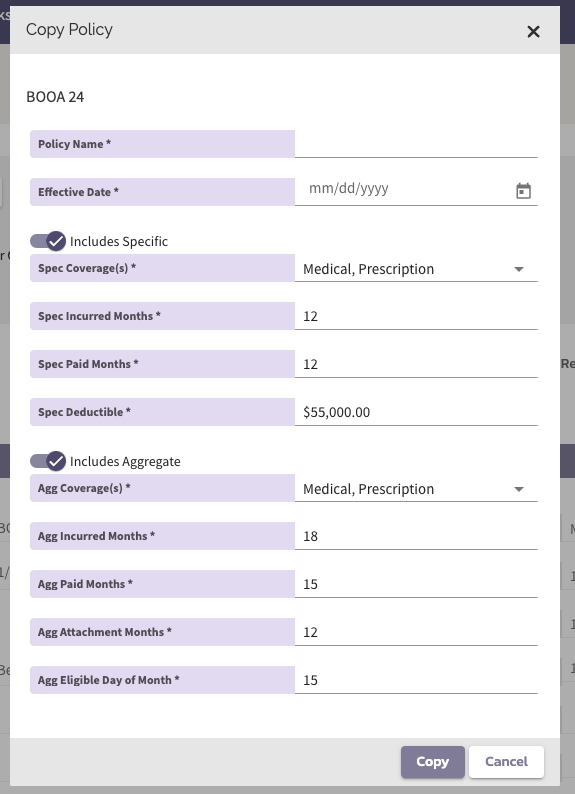Viewport: 575px width, 794px height.
Task: Click the Cancel button
Action: click(x=506, y=762)
